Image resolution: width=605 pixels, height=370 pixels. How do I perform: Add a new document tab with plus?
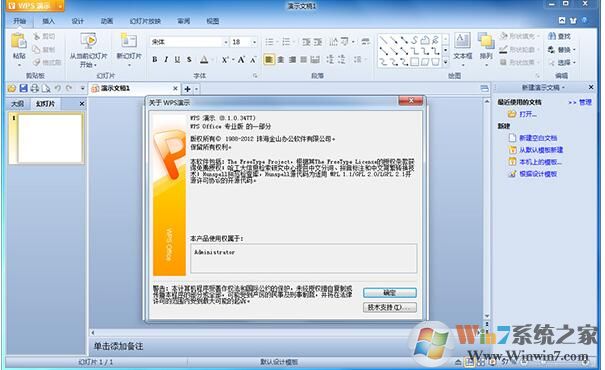(x=188, y=89)
